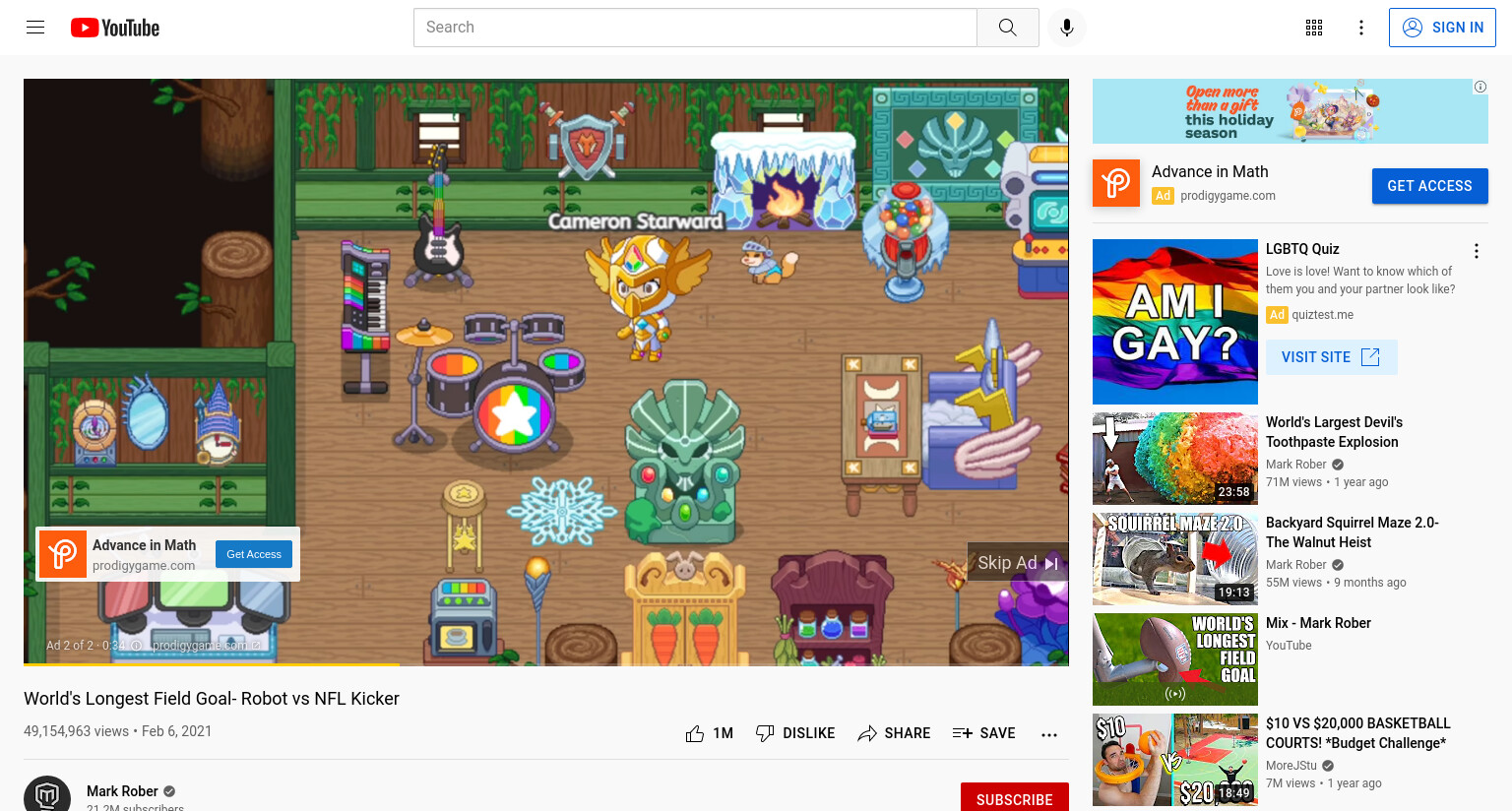Open the settings three-dot menu in header

click(1361, 28)
